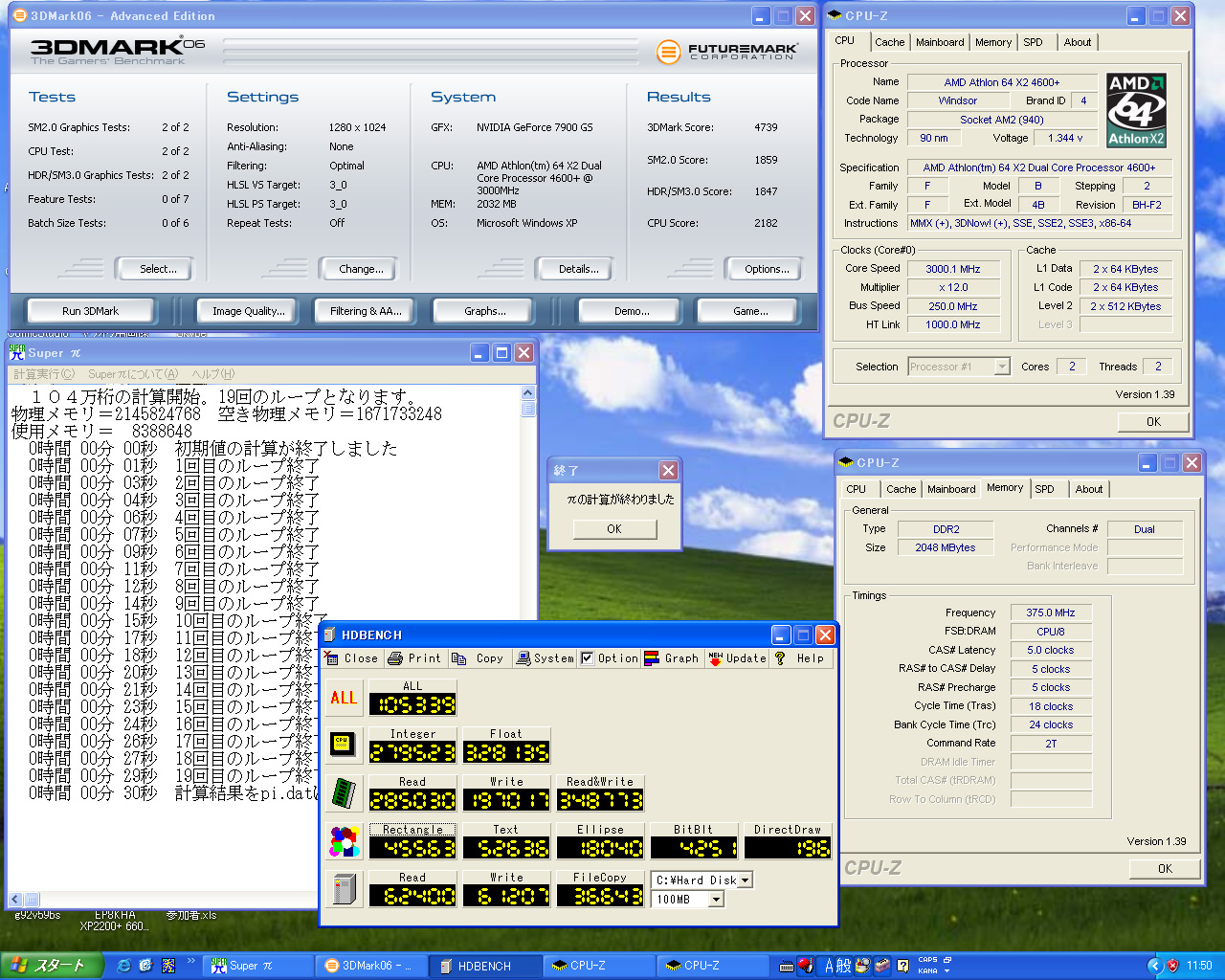1225x980 pixels.
Task: Click OK in the pi calculation finished dialog
Action: pos(614,528)
